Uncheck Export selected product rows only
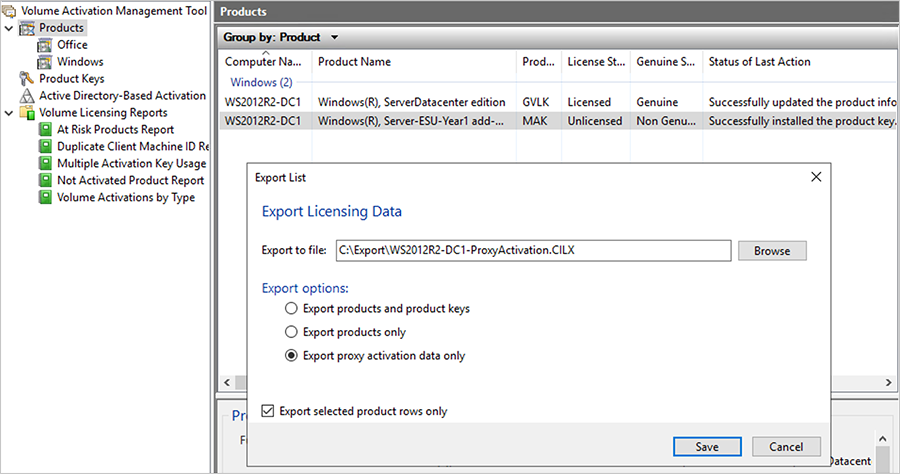This screenshot has width=900, height=474. pos(267,411)
